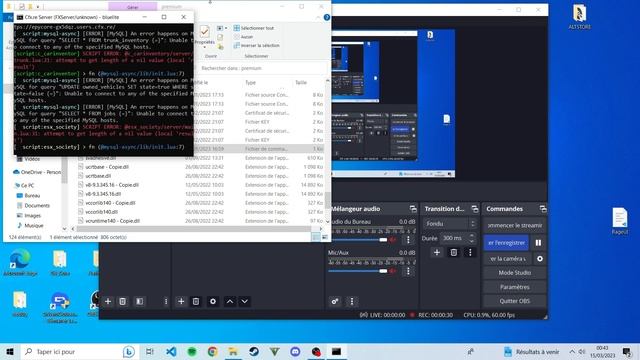Open OBS Paramètres button
This screenshot has height=360, width=640.
click(515, 287)
